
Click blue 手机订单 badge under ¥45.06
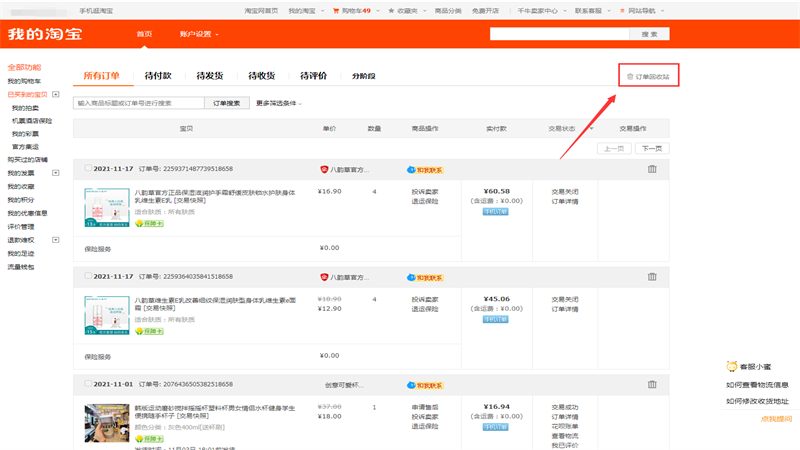pos(495,319)
